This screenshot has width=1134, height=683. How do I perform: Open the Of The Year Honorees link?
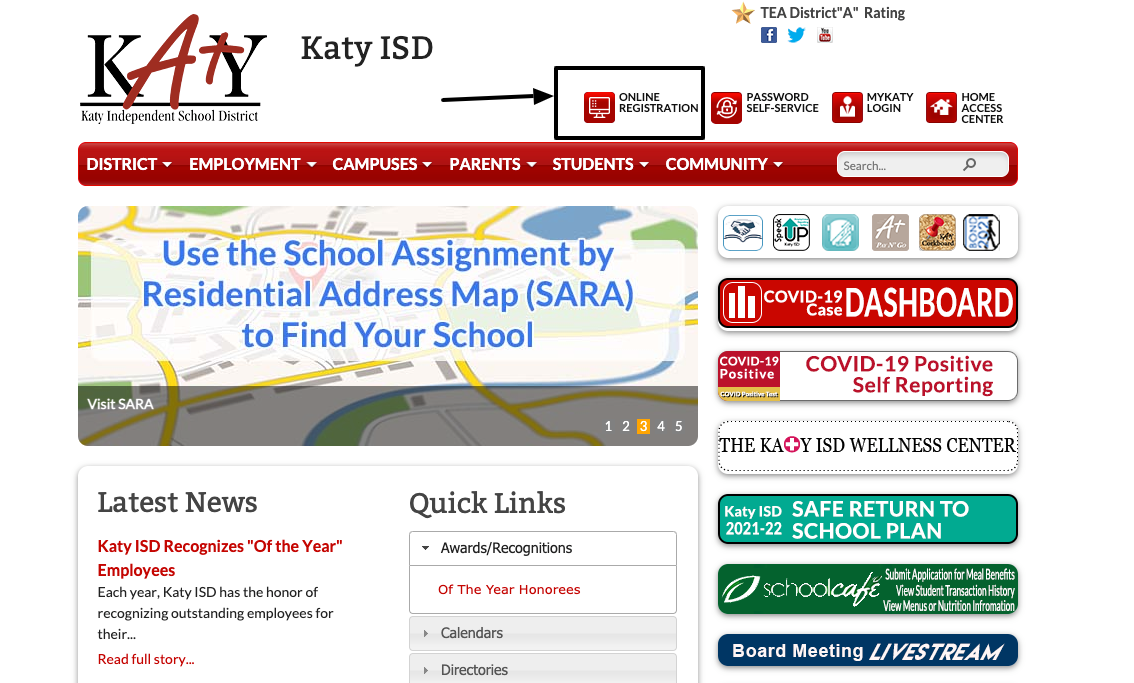[509, 590]
